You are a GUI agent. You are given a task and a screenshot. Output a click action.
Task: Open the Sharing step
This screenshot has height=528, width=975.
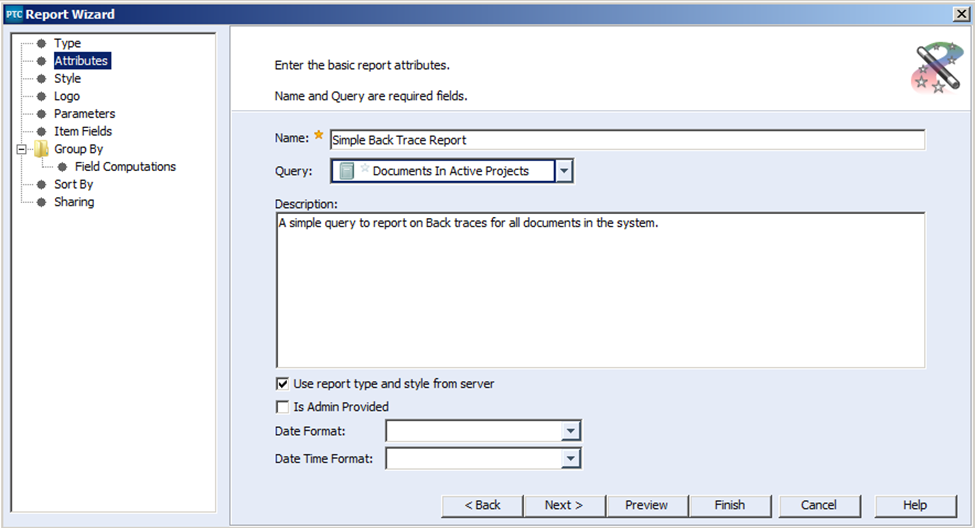(x=74, y=202)
